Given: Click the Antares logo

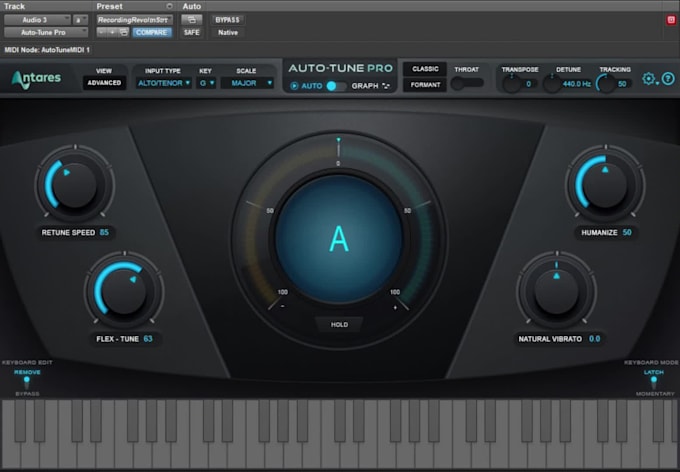Looking at the screenshot, I should click(x=36, y=79).
